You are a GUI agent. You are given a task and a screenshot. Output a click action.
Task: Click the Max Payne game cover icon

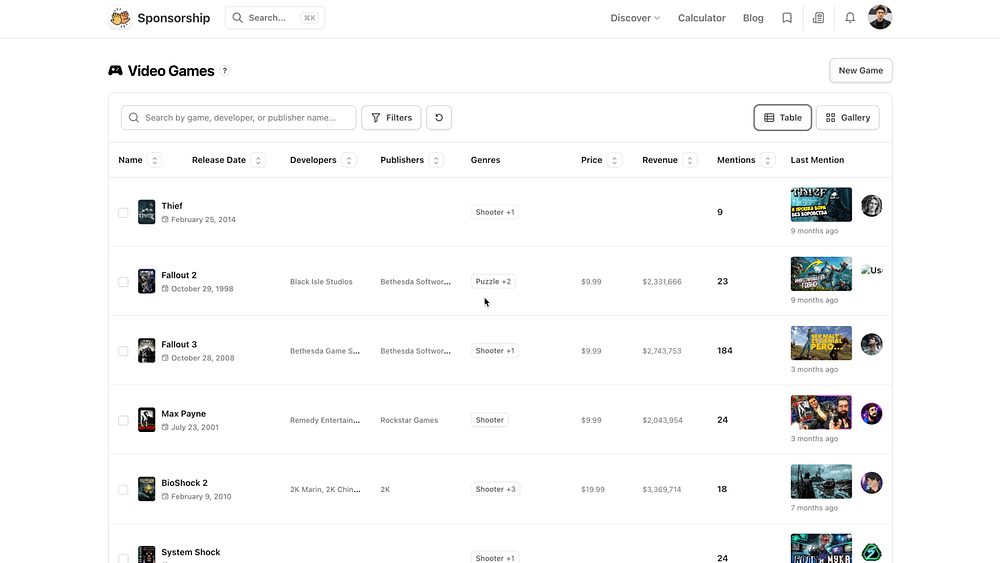pos(147,420)
